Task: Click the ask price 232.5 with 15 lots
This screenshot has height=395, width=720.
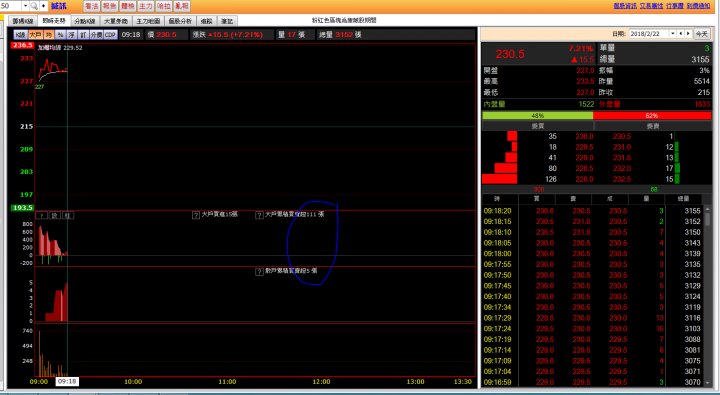Action: coord(622,179)
